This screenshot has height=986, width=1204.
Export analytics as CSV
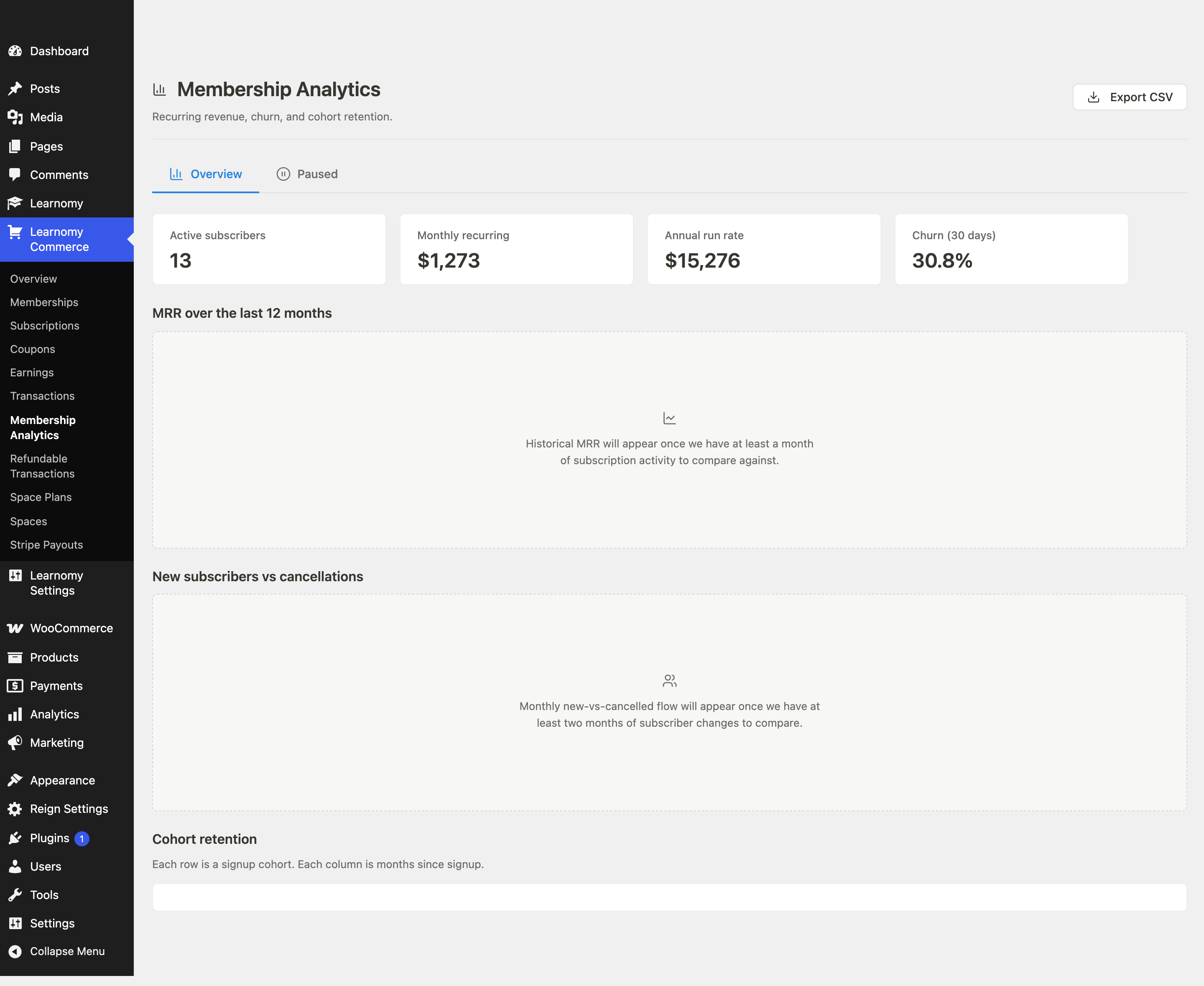1130,97
